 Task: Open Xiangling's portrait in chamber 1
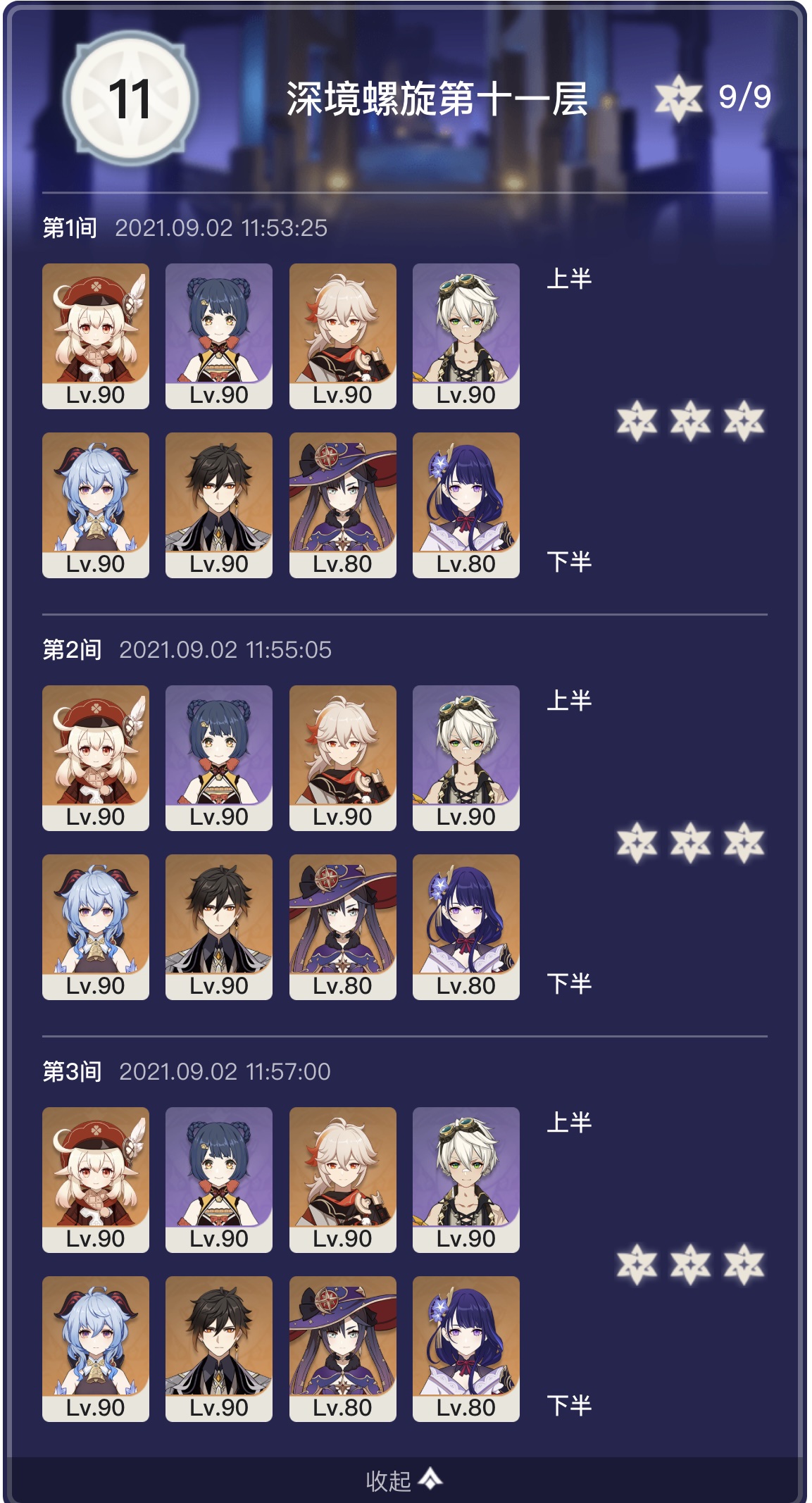pyautogui.click(x=219, y=336)
